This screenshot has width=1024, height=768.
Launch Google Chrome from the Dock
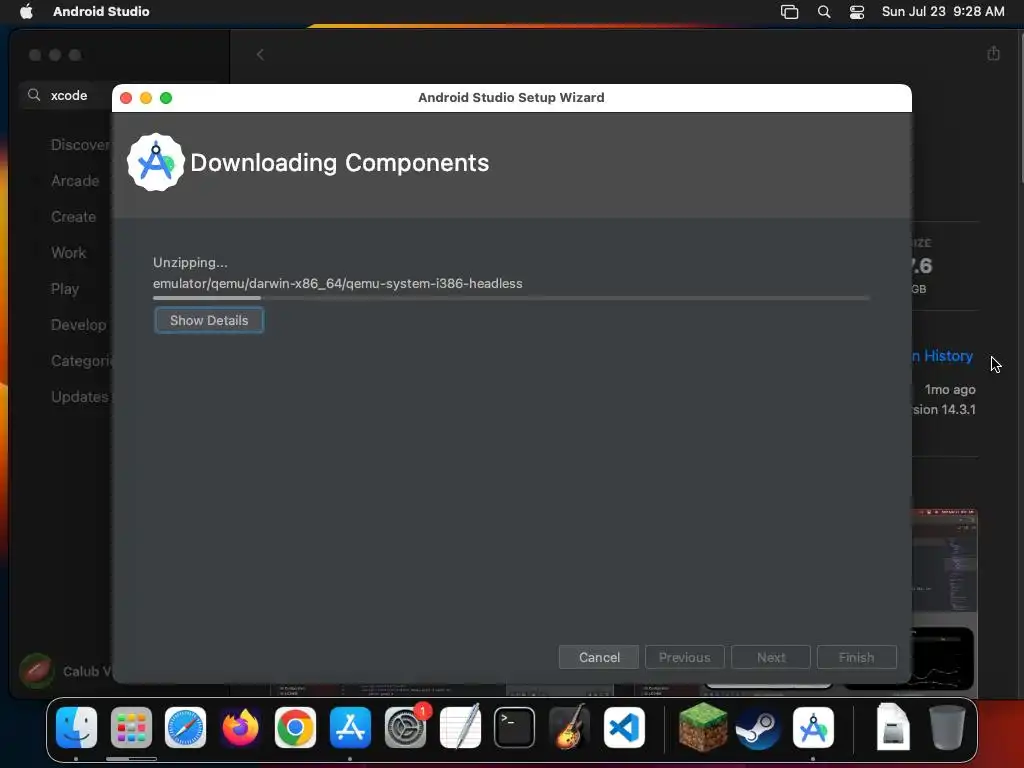point(295,728)
